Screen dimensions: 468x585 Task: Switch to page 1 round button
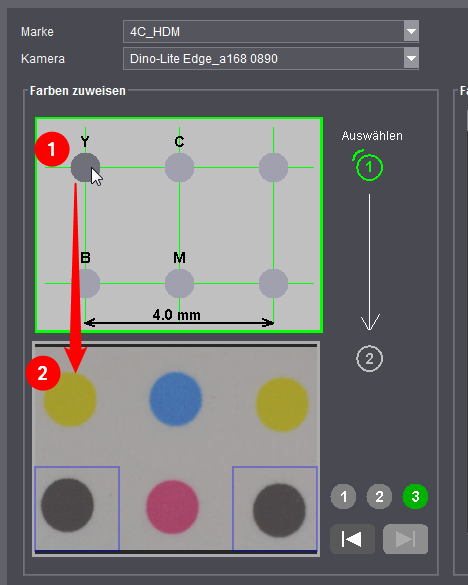pyautogui.click(x=343, y=496)
